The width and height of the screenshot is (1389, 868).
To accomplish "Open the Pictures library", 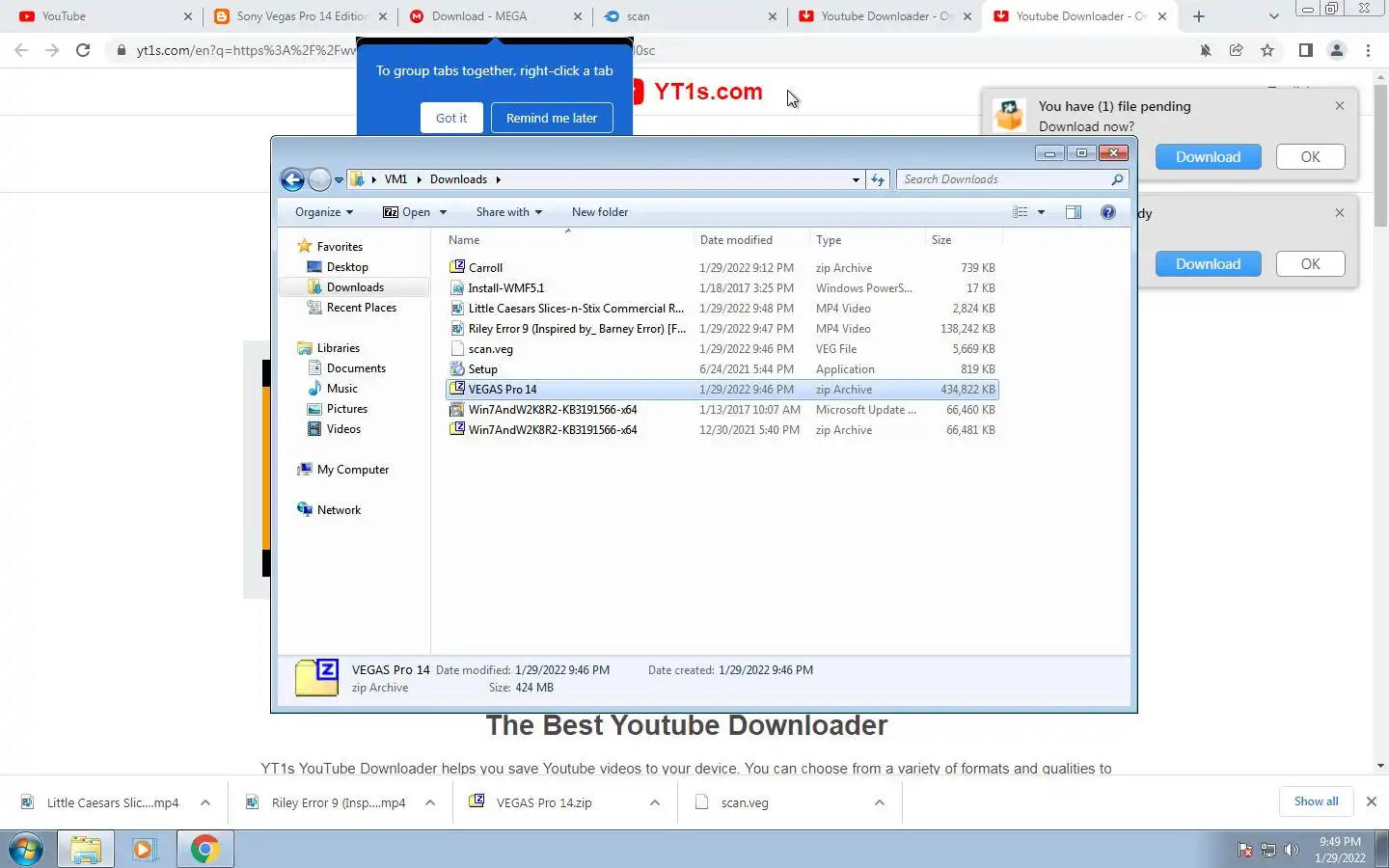I will pos(347,409).
